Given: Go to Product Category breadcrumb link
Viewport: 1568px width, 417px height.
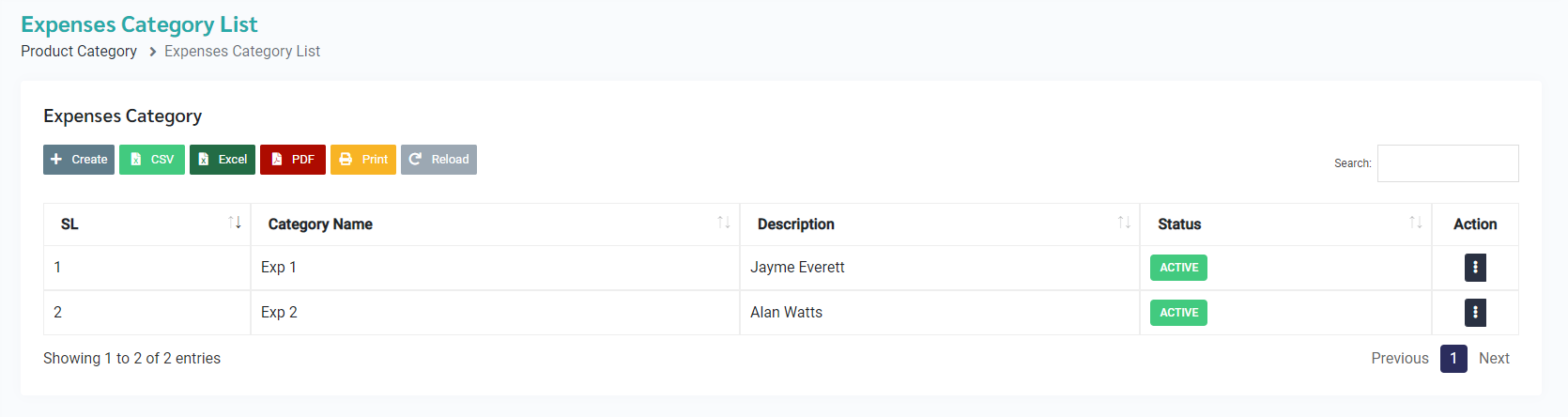Looking at the screenshot, I should click(x=79, y=51).
